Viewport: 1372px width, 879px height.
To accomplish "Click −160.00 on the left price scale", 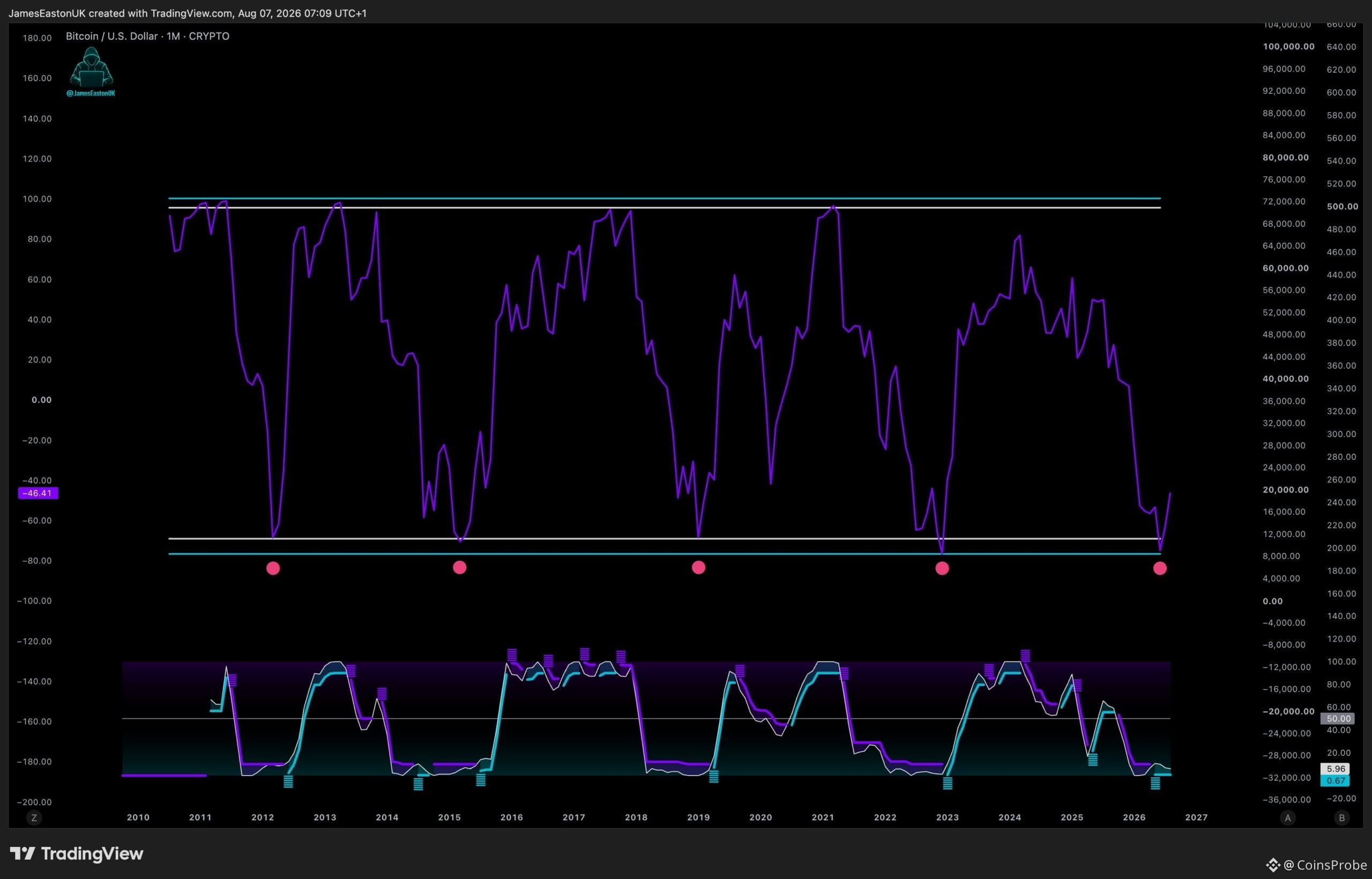I will (34, 721).
